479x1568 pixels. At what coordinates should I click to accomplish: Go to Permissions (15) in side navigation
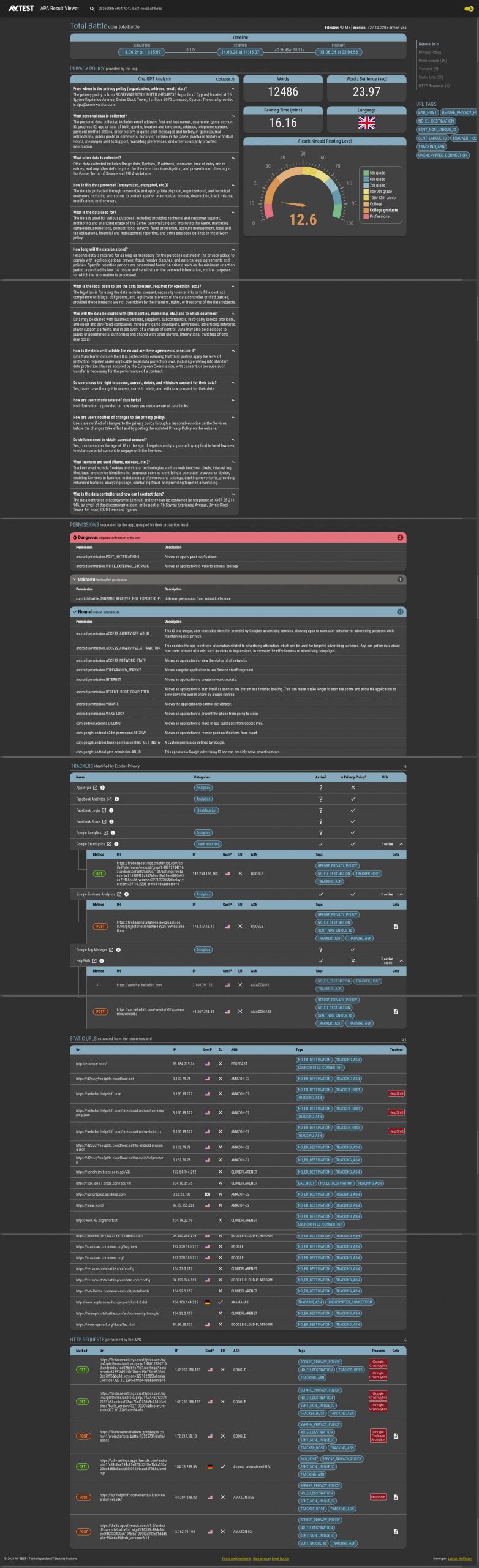(x=432, y=61)
